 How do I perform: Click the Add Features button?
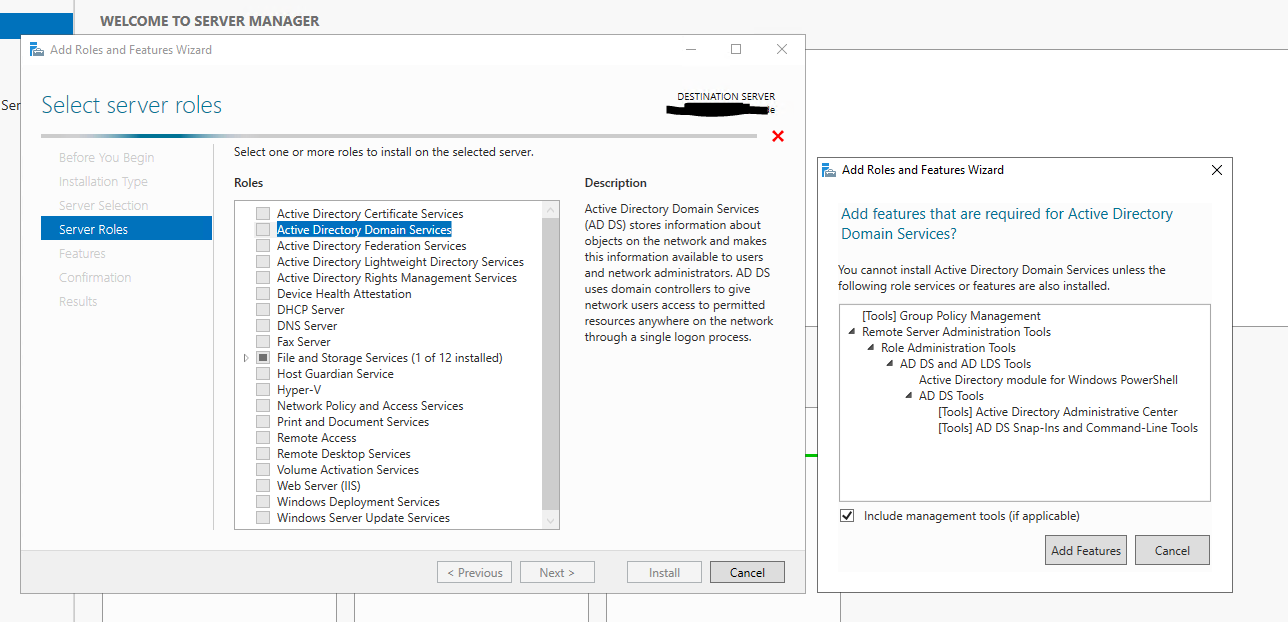pos(1086,550)
